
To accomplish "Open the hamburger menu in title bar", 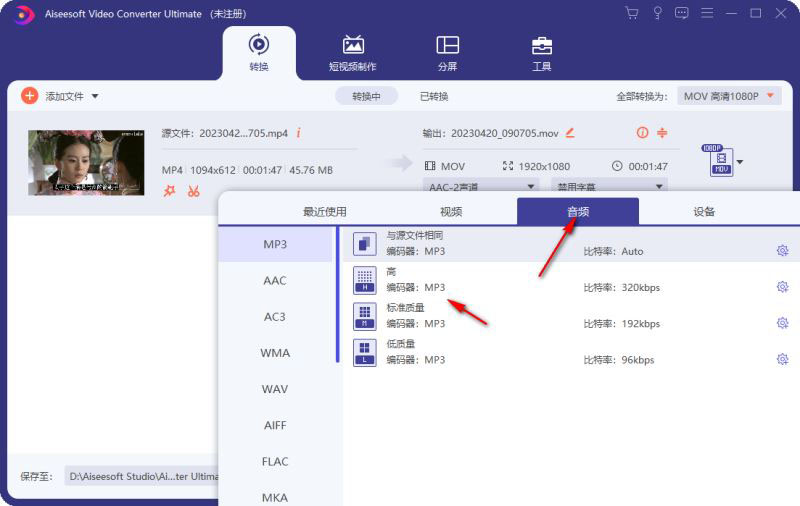I will pyautogui.click(x=707, y=13).
